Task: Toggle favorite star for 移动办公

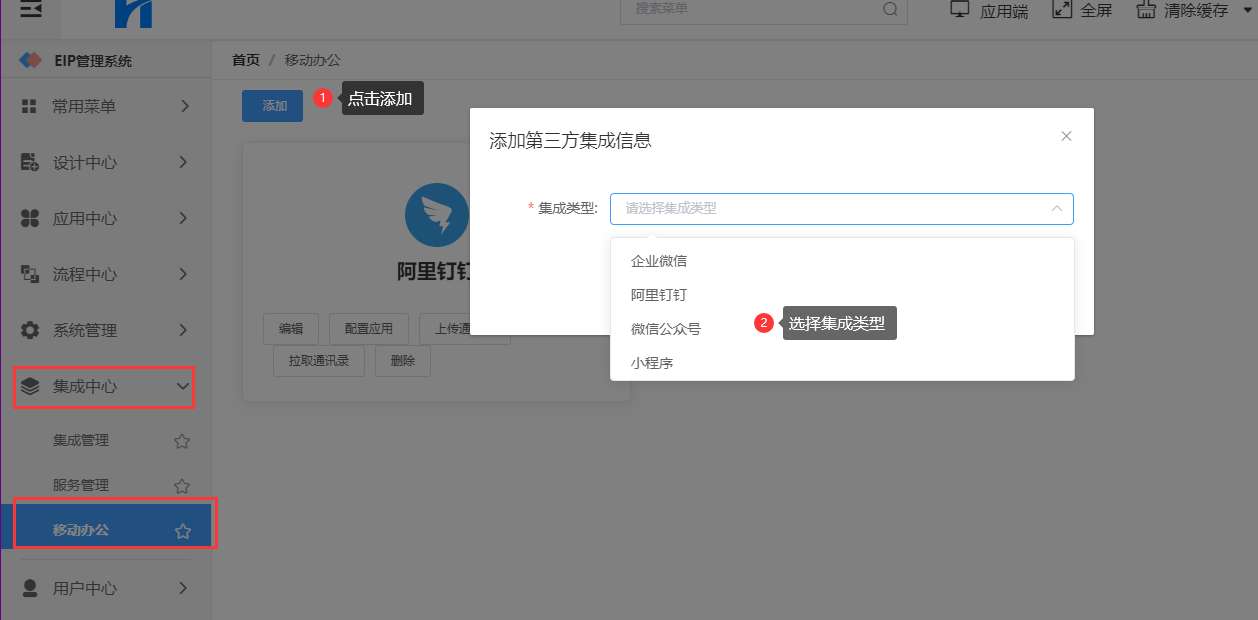Action: click(183, 531)
